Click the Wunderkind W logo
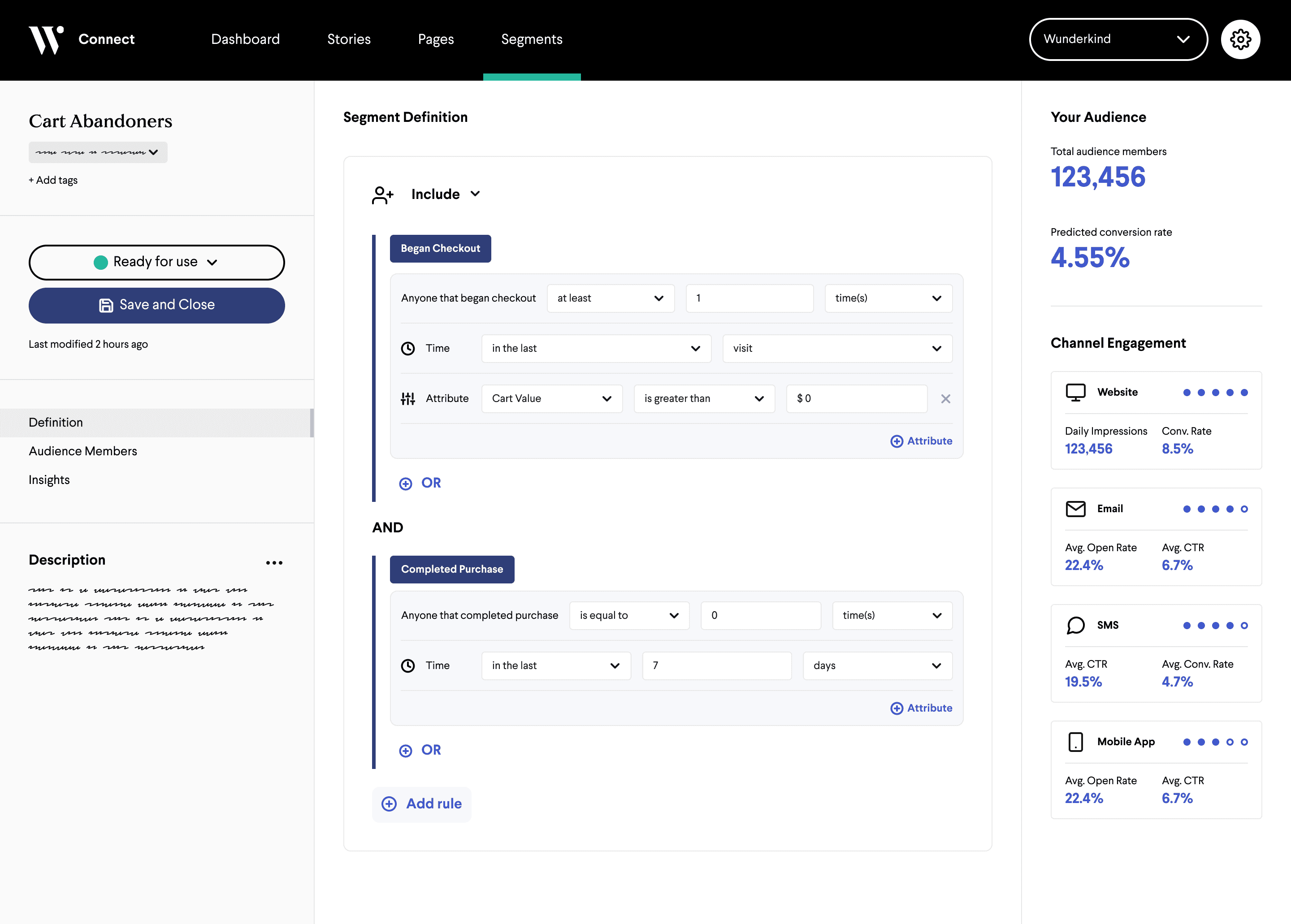This screenshot has height=924, width=1291. pyautogui.click(x=46, y=39)
